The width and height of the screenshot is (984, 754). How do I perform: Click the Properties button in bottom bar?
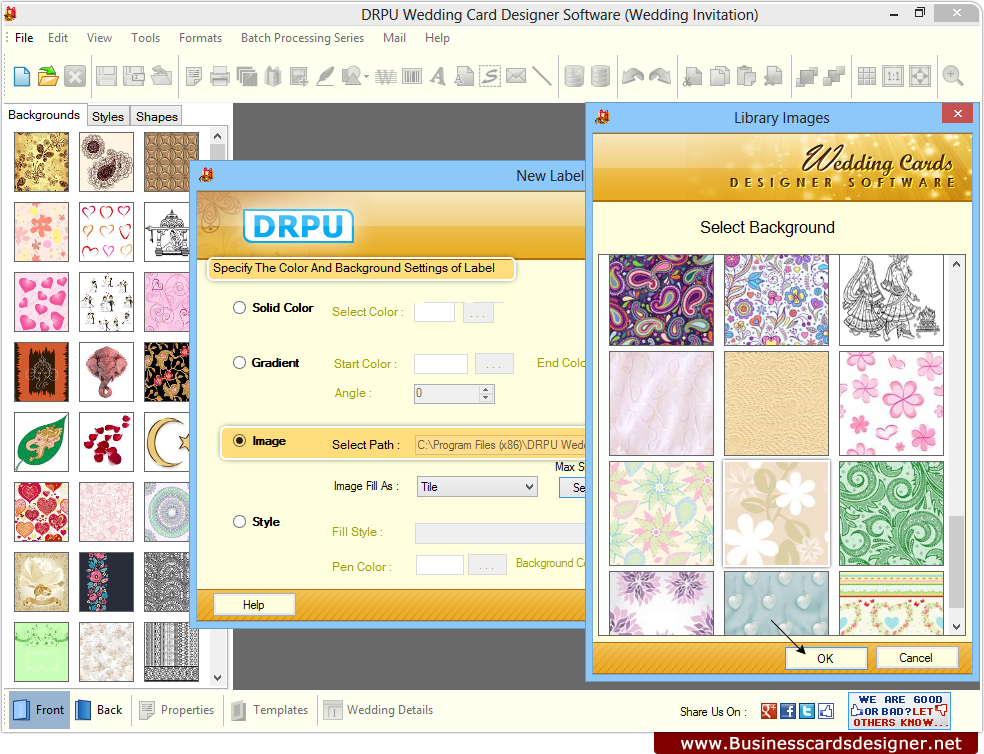coord(177,710)
